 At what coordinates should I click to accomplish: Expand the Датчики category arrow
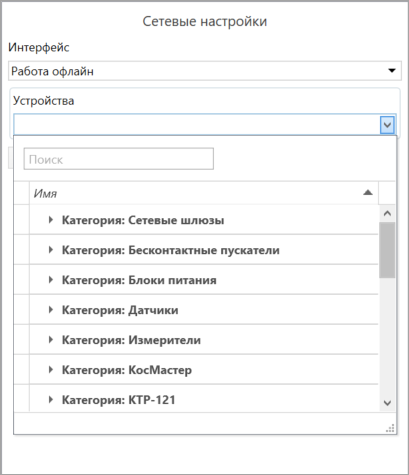[x=51, y=310]
